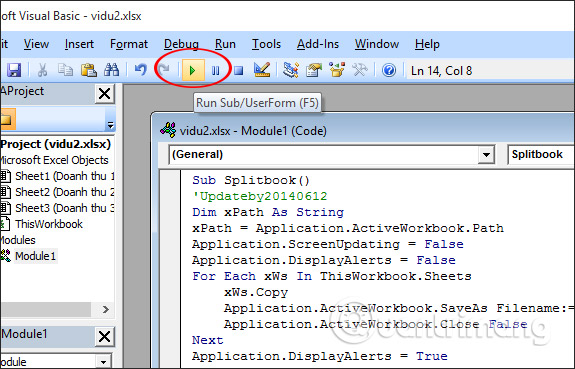Open the properties object dropdown arrow
The height and width of the screenshot is (369, 575).
pyautogui.click(x=103, y=362)
